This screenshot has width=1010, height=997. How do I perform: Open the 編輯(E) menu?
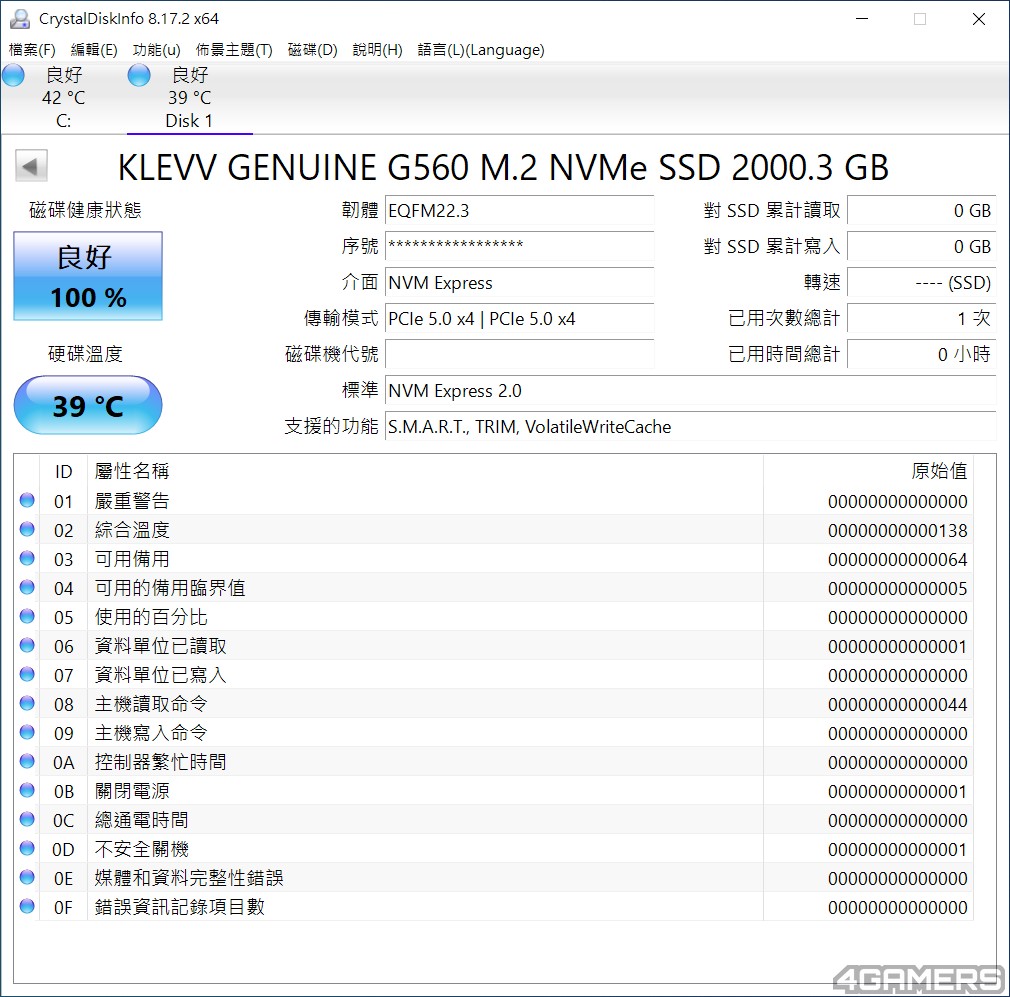(x=94, y=50)
